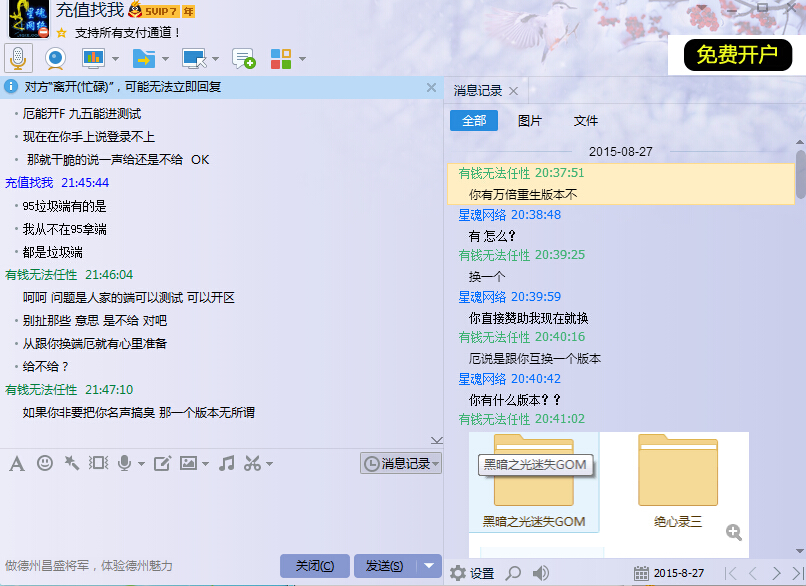Click the send file folder icon
806x586 pixels.
click(143, 58)
